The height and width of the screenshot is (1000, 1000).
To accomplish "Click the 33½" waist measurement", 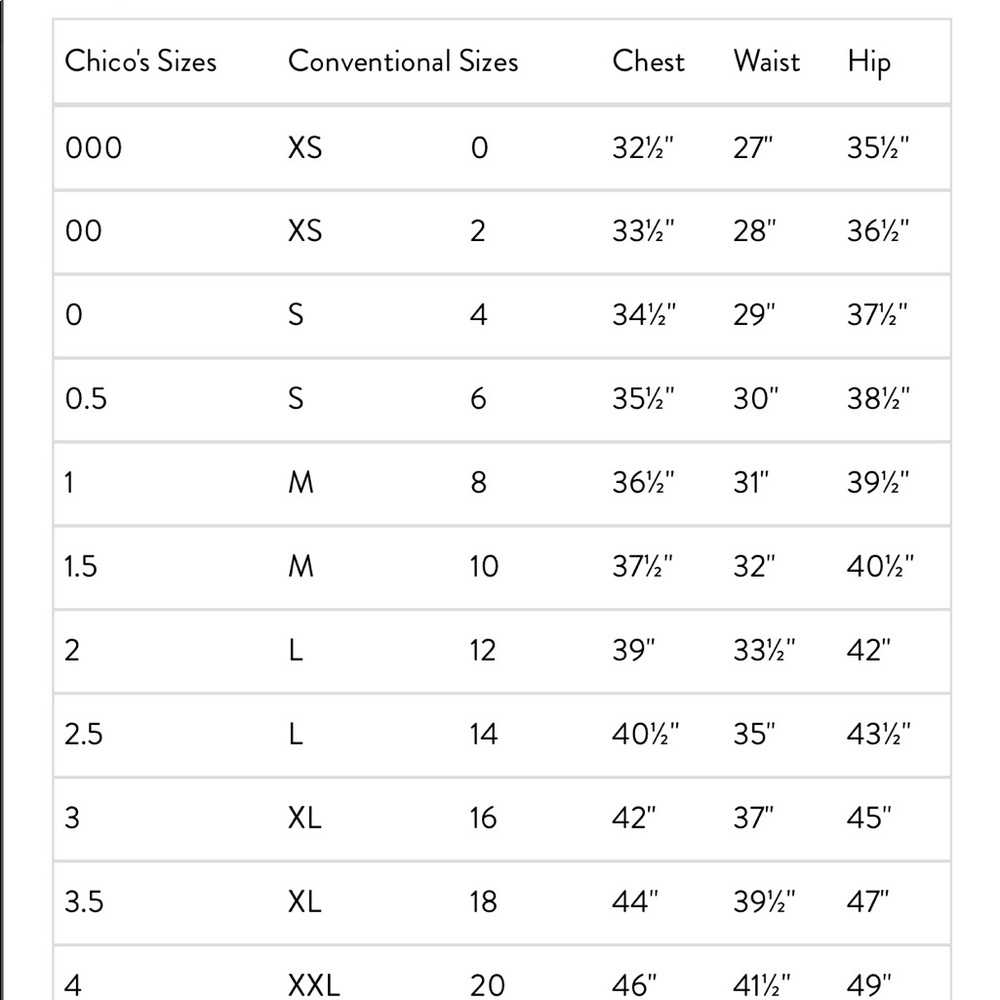I will pyautogui.click(x=764, y=651).
